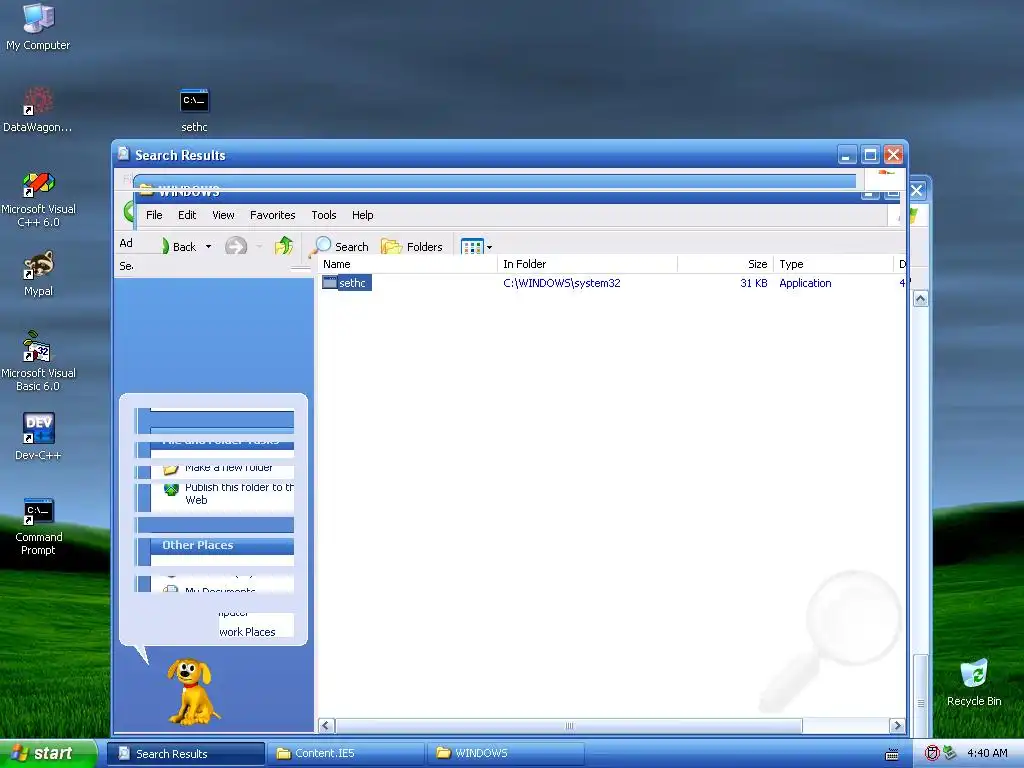Open the View menu

tap(223, 215)
